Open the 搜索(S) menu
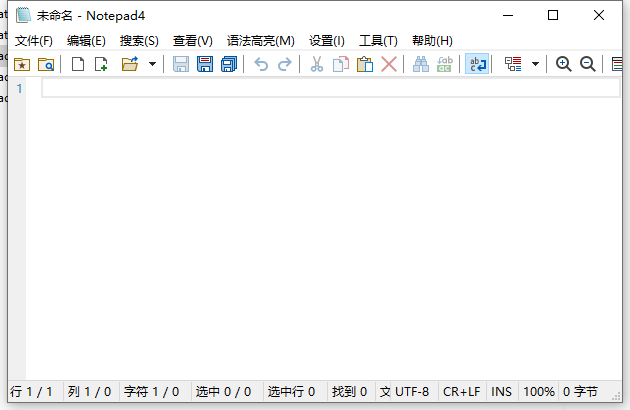This screenshot has width=630, height=410. pyautogui.click(x=139, y=41)
